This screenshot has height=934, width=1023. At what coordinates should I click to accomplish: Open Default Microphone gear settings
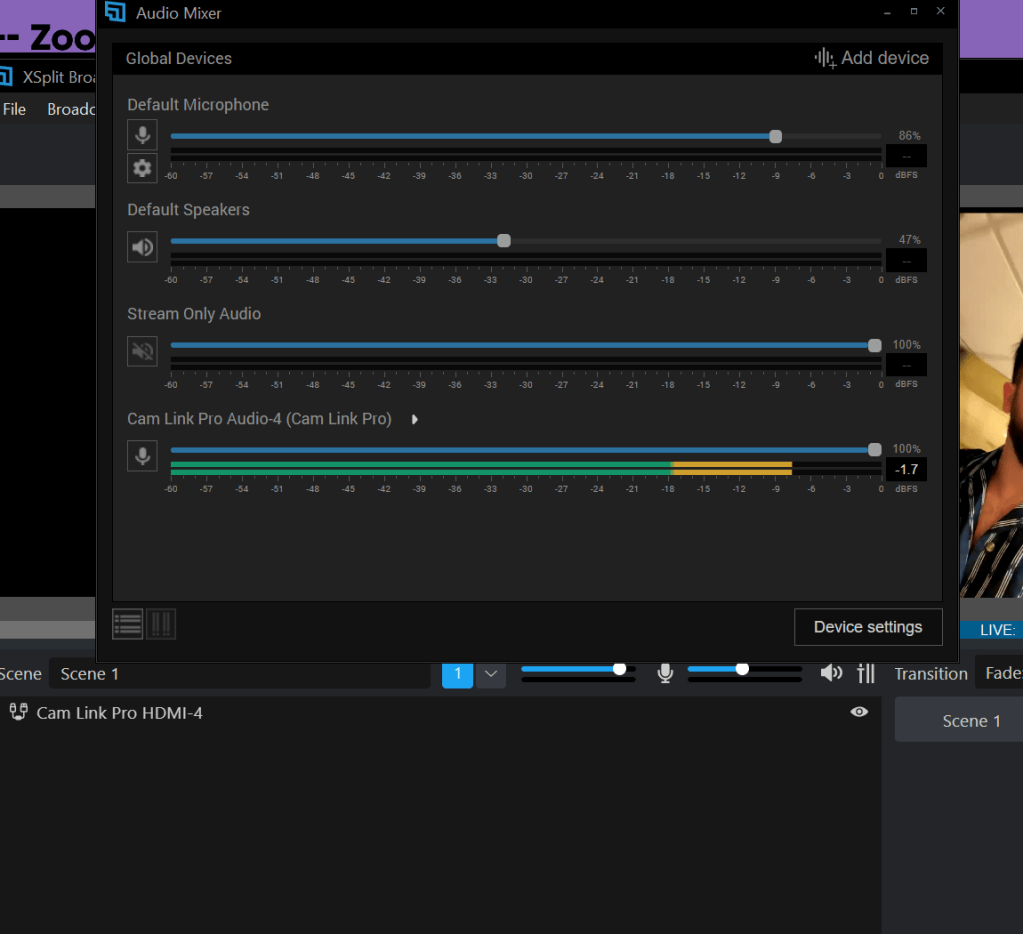pos(142,168)
